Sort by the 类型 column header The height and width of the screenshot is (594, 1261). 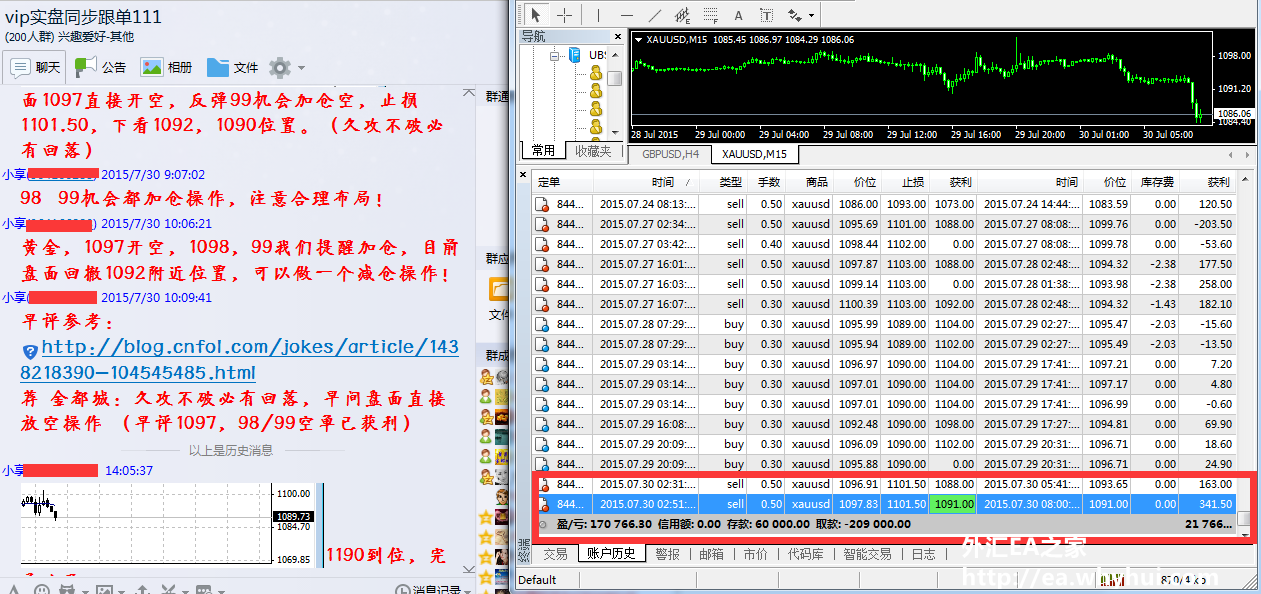point(722,182)
